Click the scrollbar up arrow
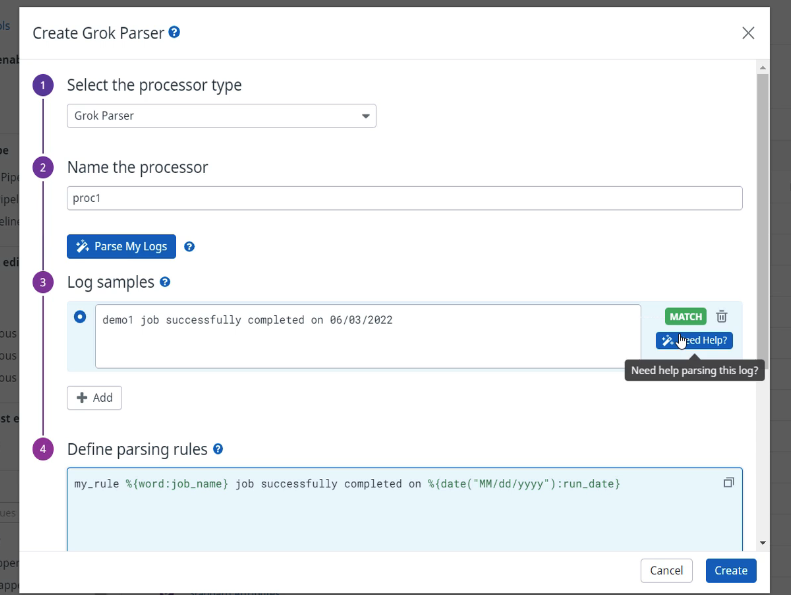Viewport: 791px width, 595px height. 763,68
